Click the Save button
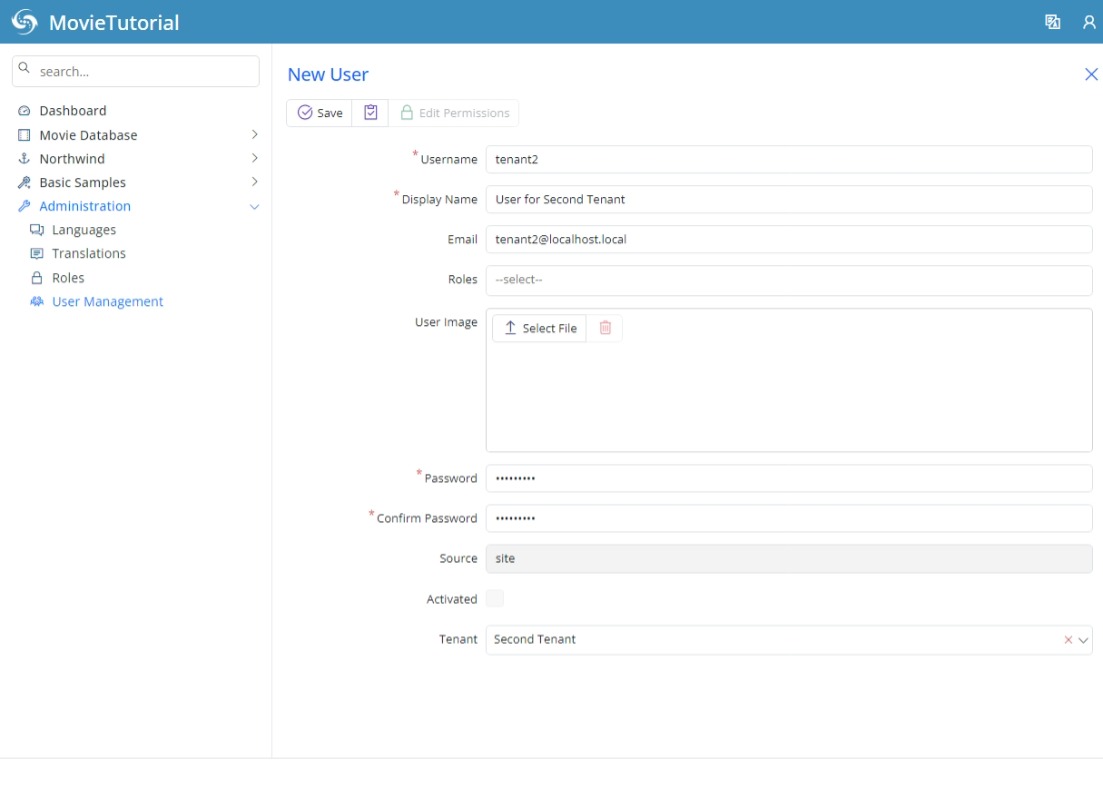Screen dimensions: 1103x800 320,112
